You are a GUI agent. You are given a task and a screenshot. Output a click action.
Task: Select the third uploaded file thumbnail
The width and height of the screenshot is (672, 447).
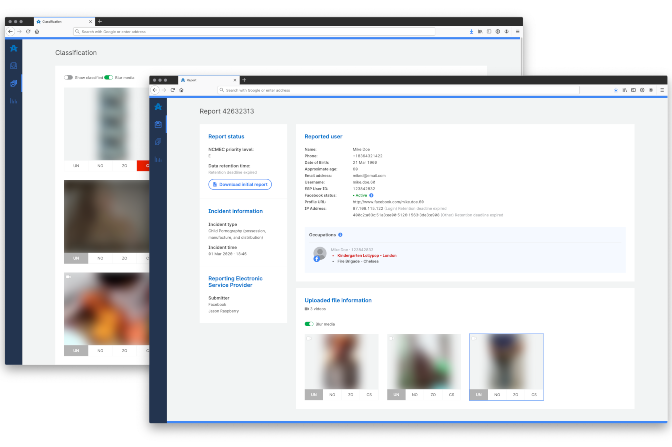[x=506, y=361]
